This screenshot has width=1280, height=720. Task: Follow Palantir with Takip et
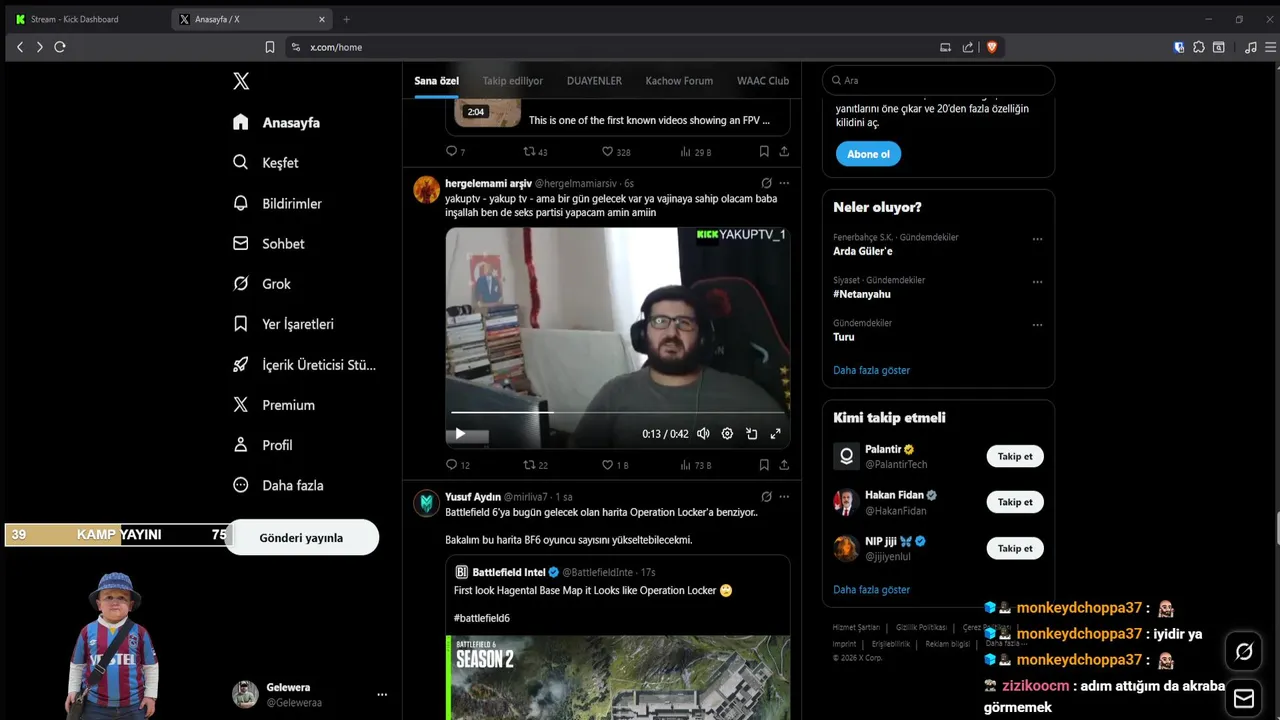coord(1015,456)
